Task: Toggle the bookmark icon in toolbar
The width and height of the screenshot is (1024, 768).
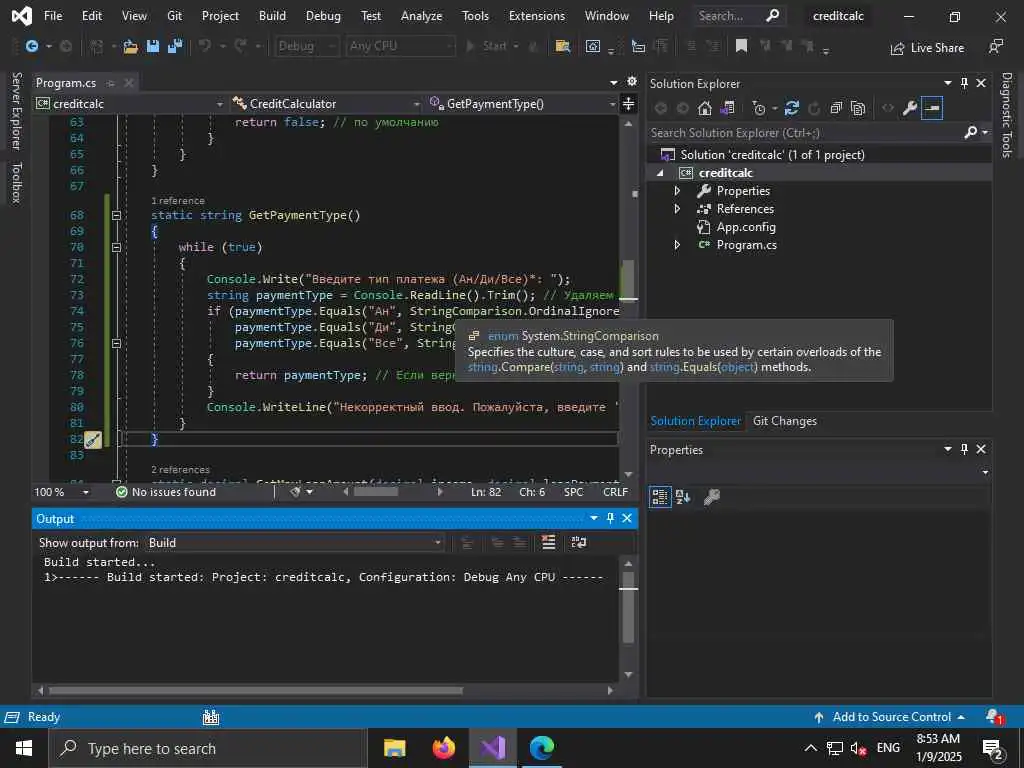Action: pos(741,46)
